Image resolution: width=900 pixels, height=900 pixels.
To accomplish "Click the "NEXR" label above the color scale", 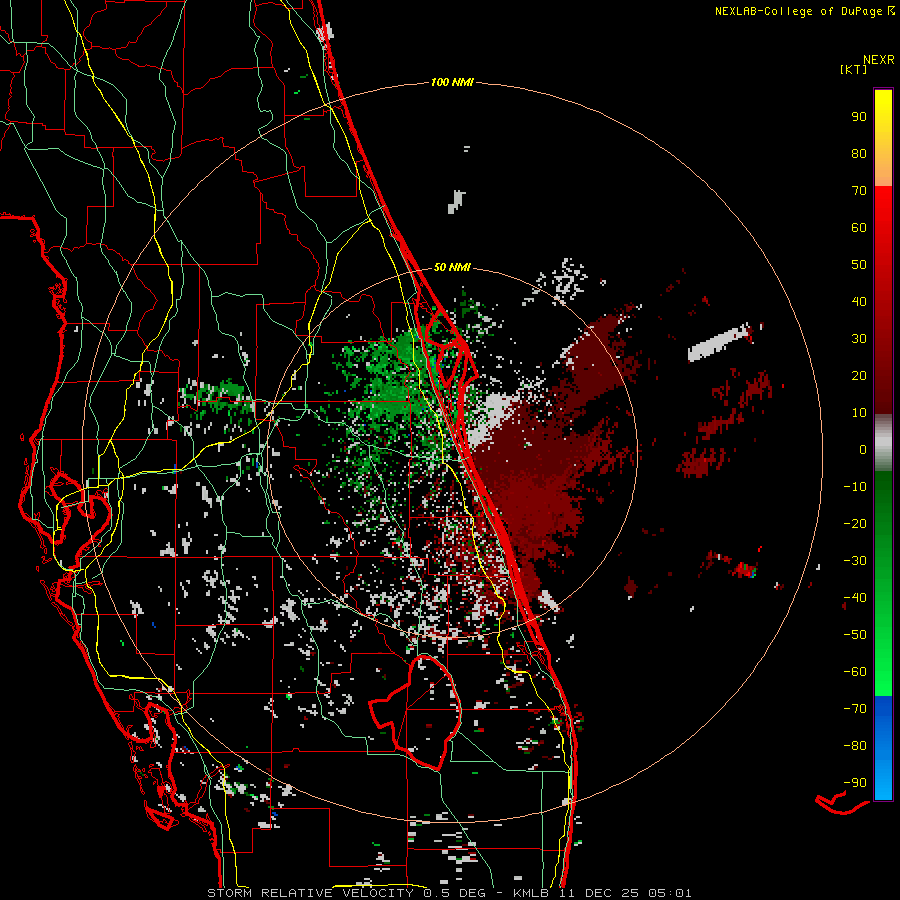I will (x=879, y=60).
